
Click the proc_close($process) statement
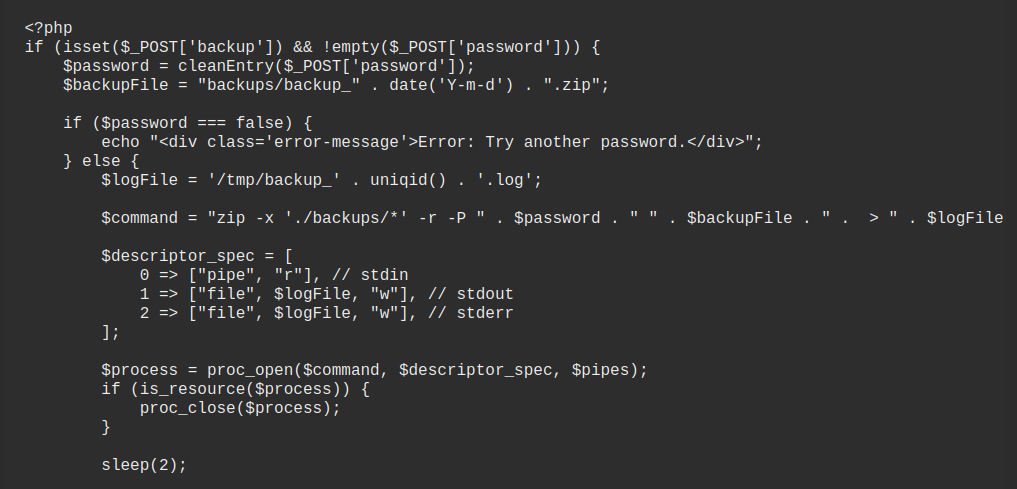click(240, 408)
